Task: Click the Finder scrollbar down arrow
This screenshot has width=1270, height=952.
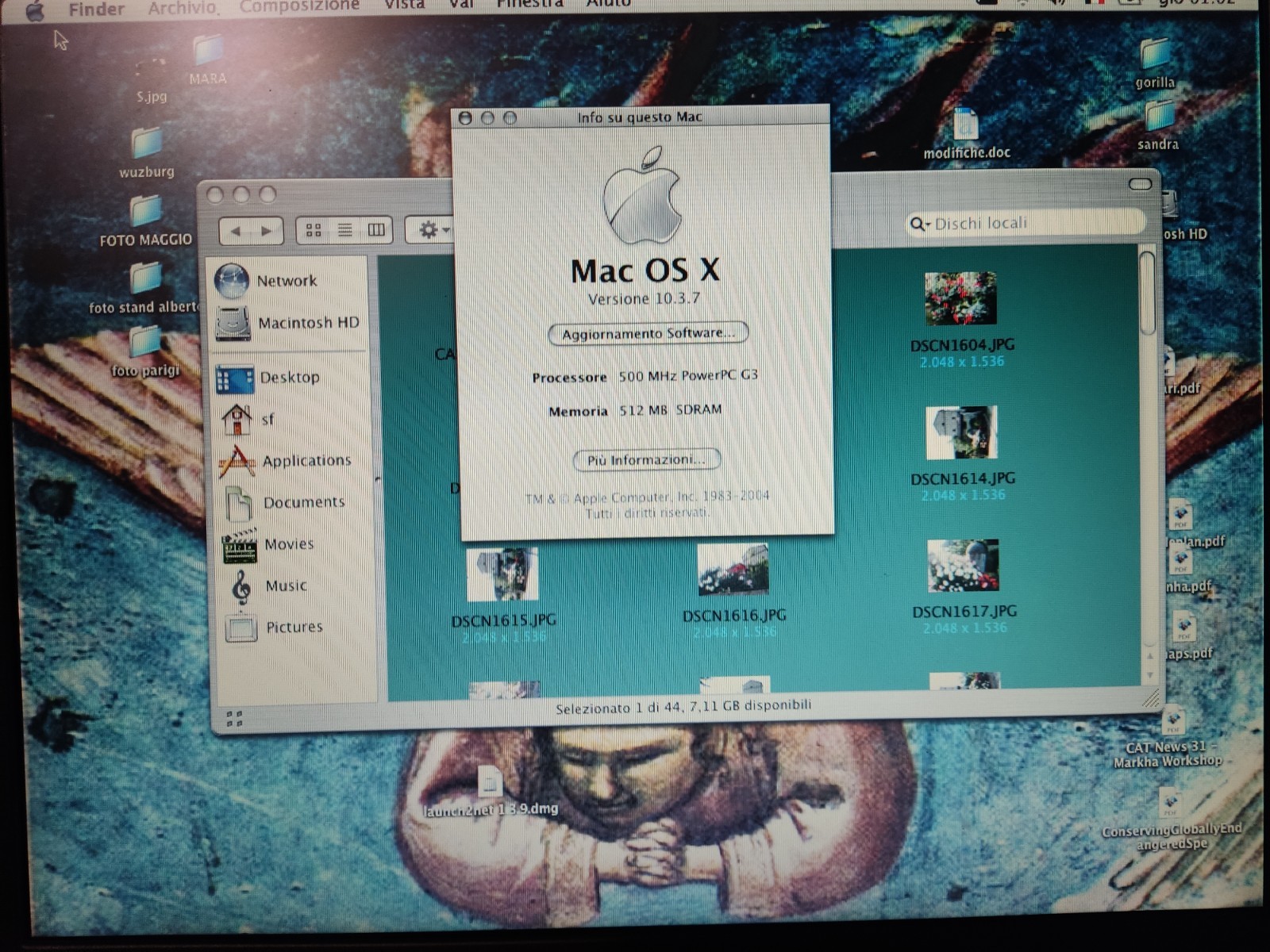Action: (1150, 675)
